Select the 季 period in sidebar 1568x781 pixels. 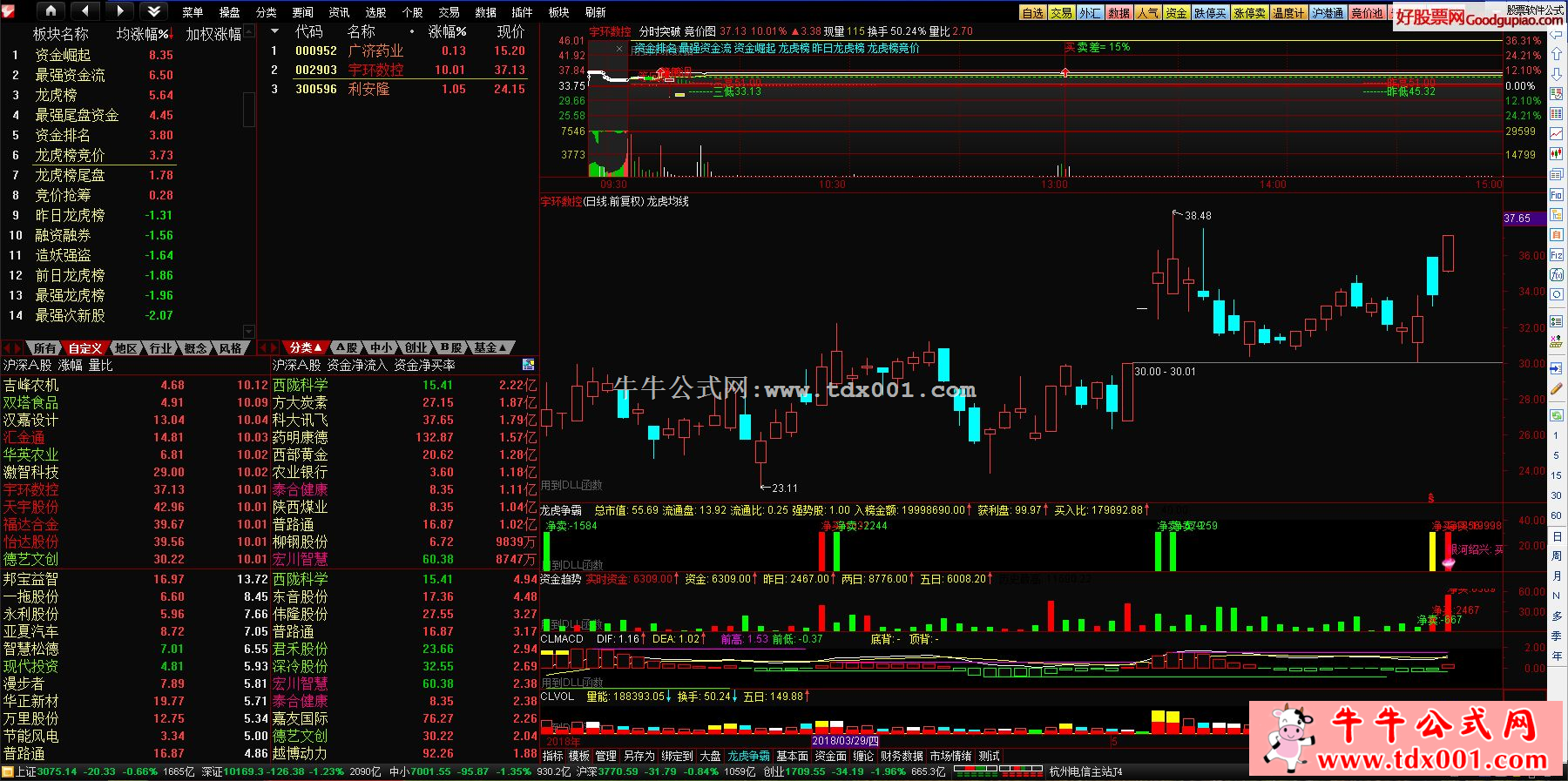click(x=1557, y=636)
